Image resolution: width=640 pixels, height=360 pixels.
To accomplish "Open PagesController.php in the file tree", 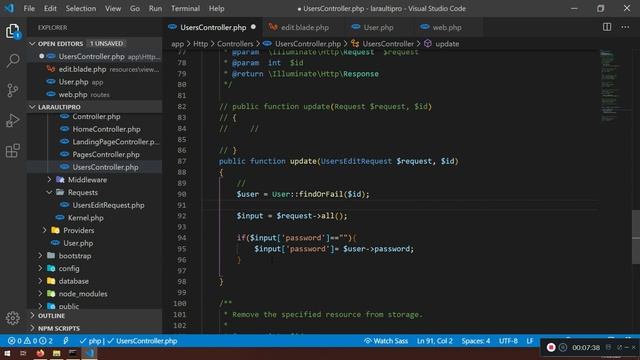I will click(x=95, y=154).
